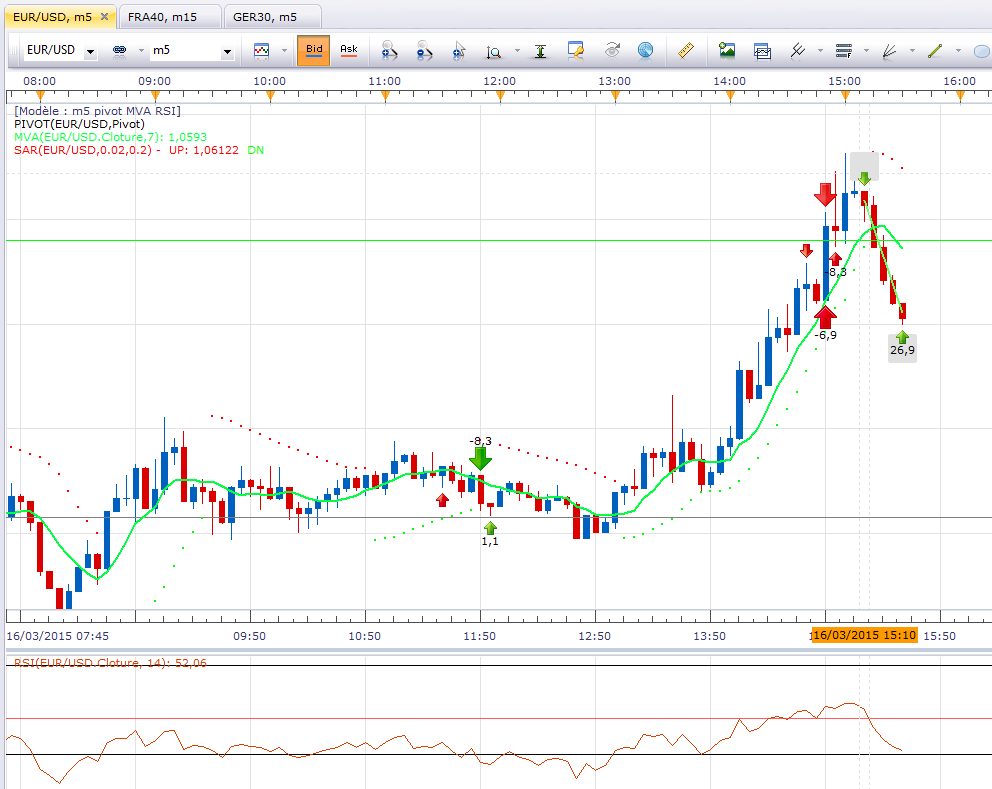
Task: Switch to the FRA40, m15 tab
Action: [163, 17]
